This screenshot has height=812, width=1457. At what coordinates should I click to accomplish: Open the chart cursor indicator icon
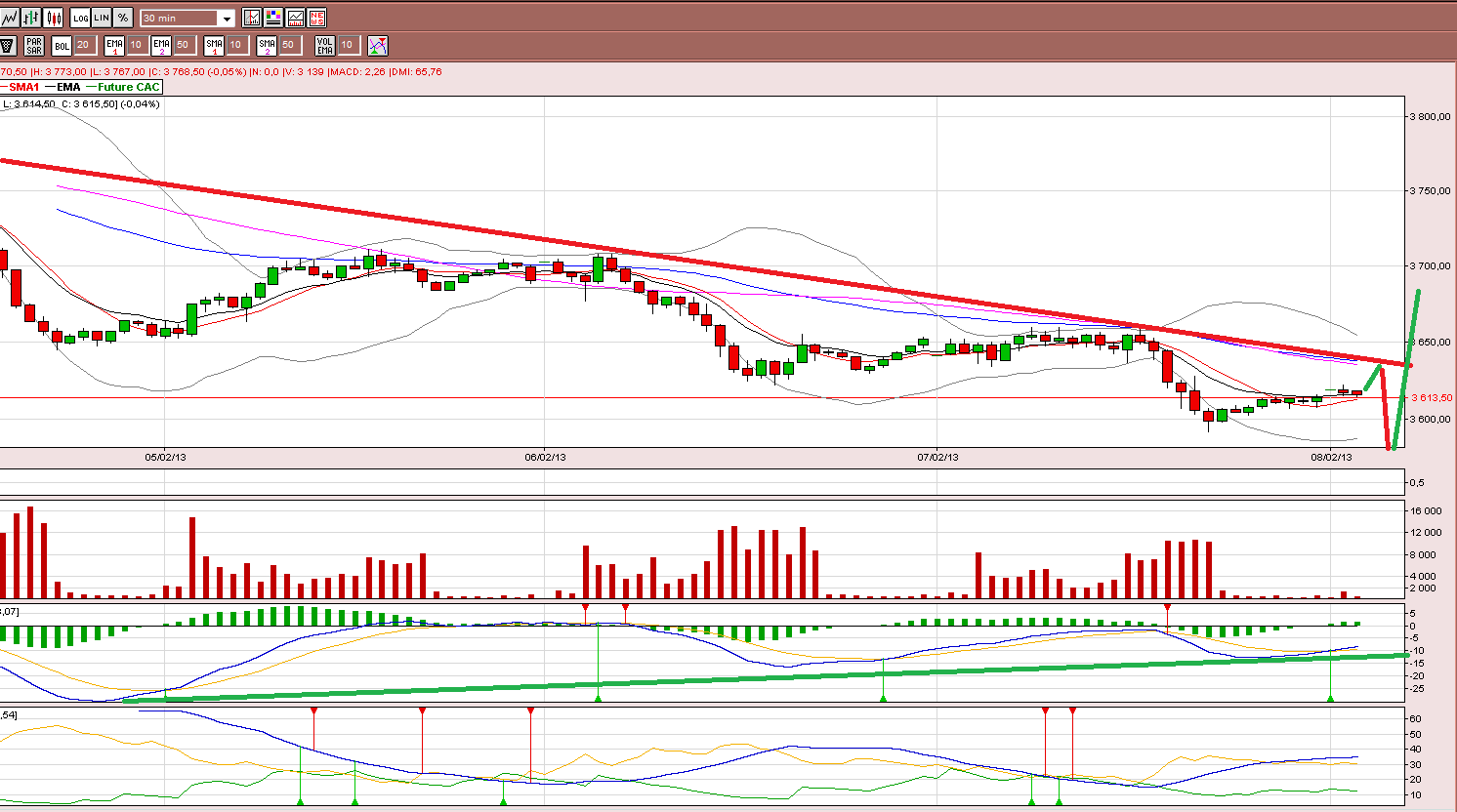(252, 18)
